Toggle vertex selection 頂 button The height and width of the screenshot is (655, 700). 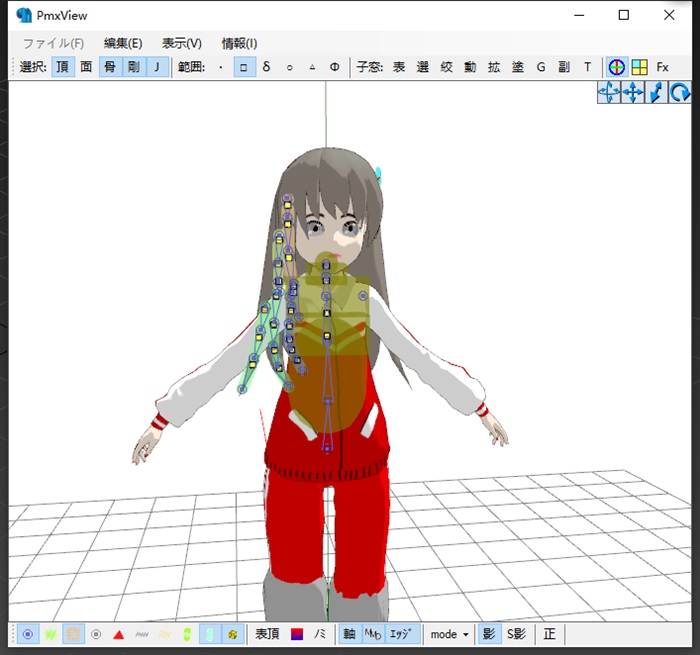coord(62,67)
